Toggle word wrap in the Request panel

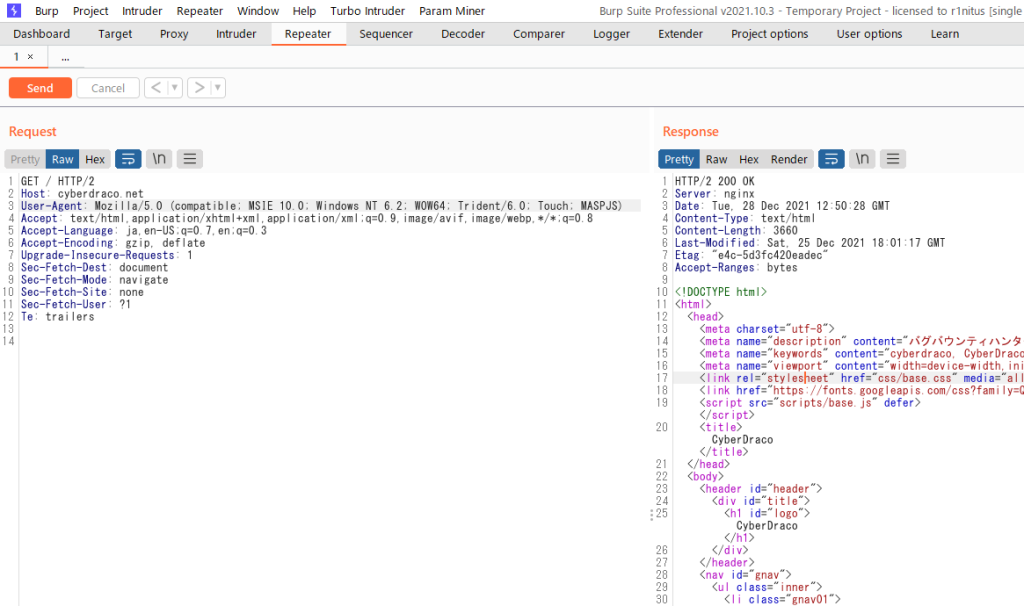point(128,159)
